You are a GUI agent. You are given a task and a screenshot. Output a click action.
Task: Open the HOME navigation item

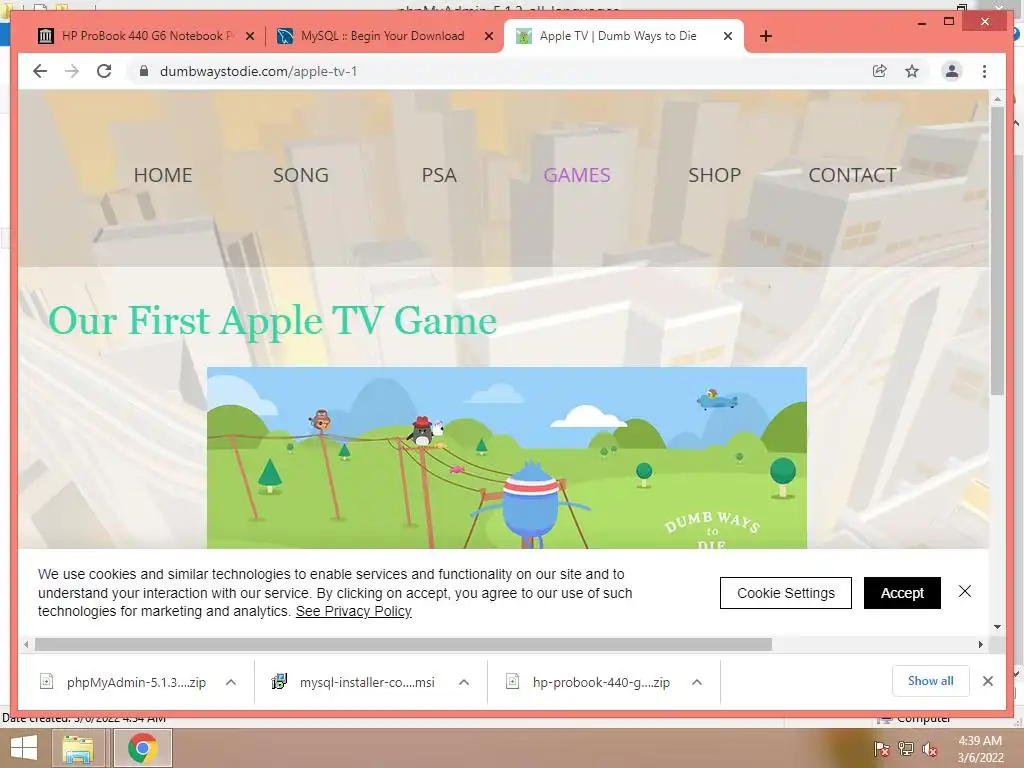pyautogui.click(x=163, y=175)
